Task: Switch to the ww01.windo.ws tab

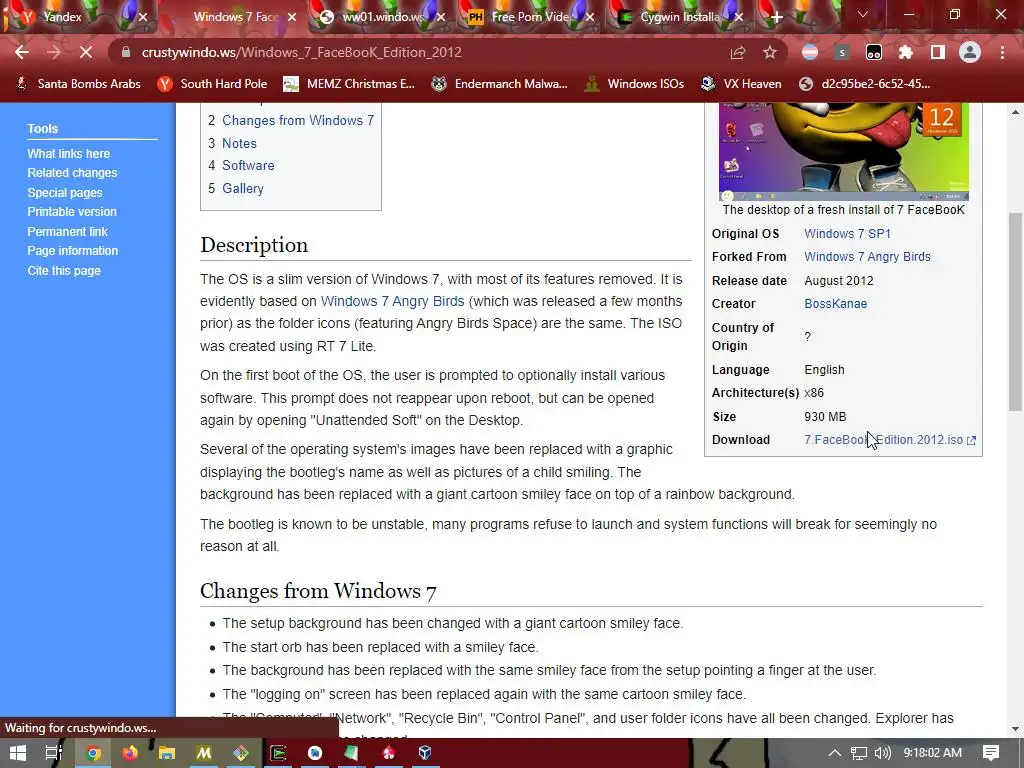Action: [x=382, y=17]
